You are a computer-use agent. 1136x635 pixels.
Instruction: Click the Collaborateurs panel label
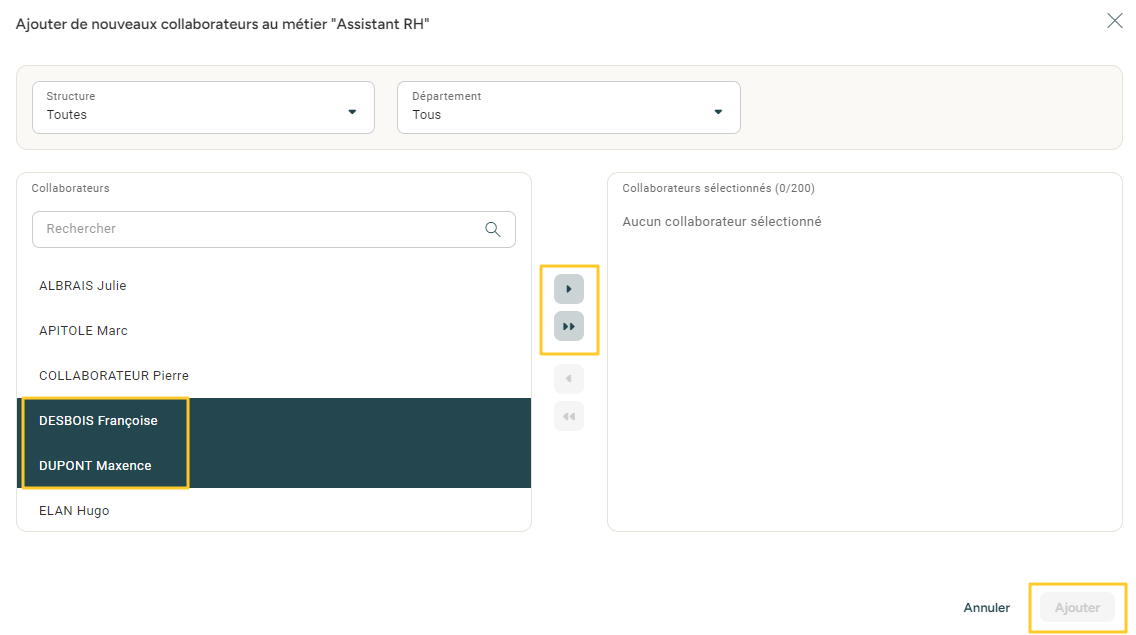70,188
